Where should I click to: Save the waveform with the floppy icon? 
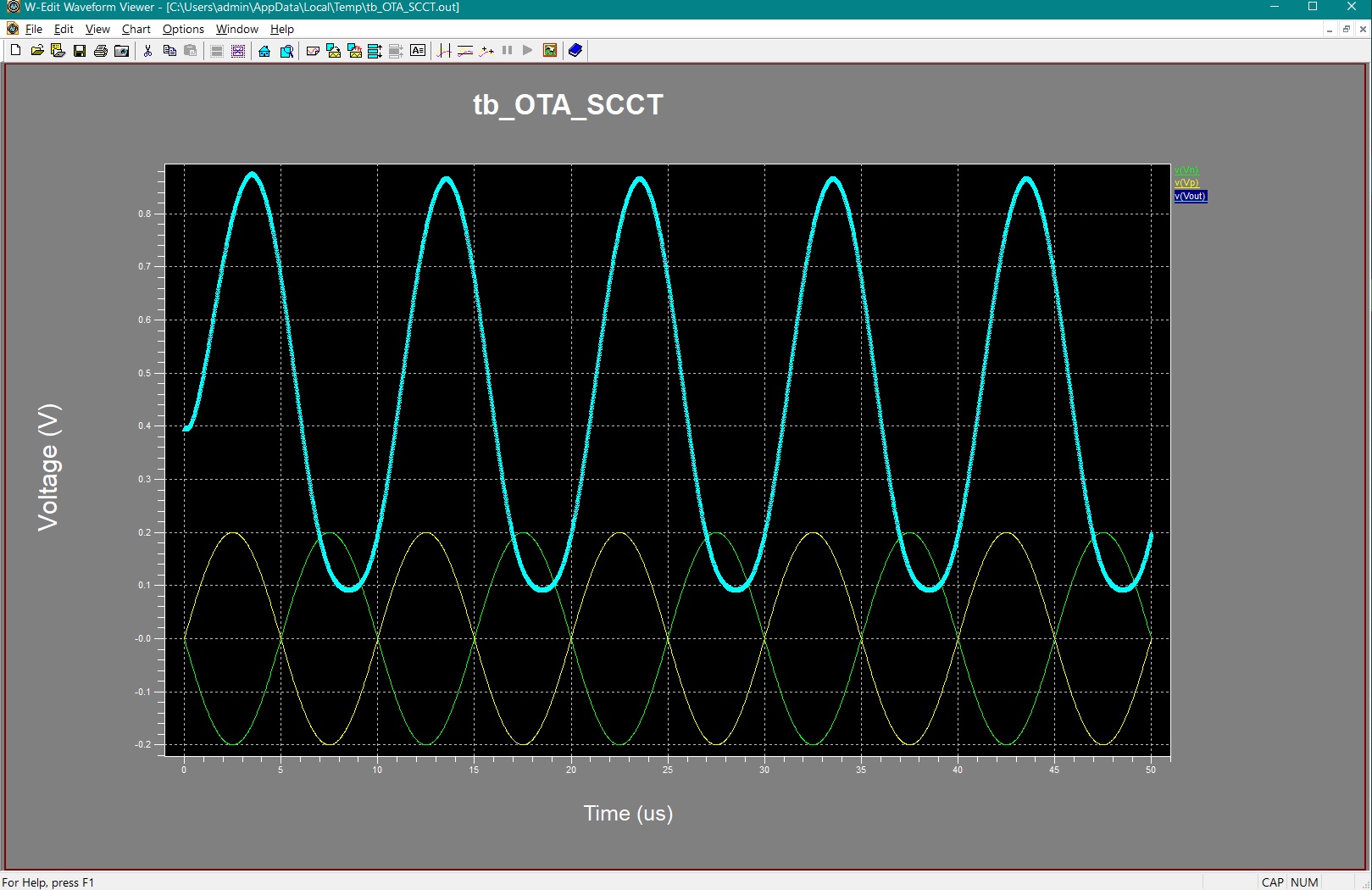tap(80, 51)
